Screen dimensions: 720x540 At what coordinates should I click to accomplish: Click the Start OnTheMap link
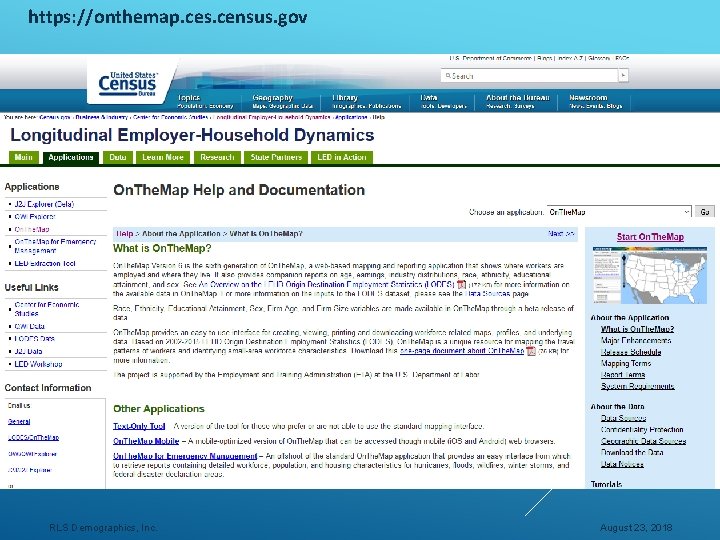650,237
